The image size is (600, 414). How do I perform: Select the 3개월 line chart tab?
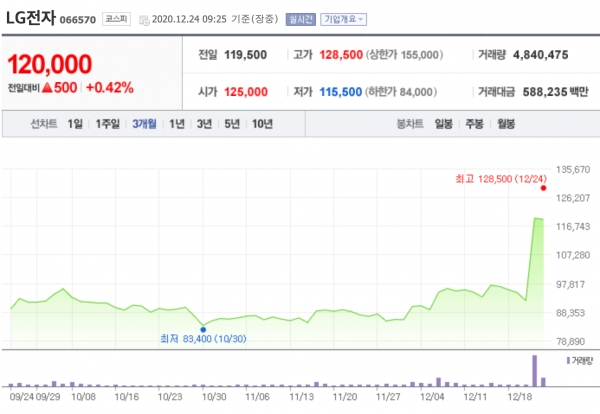click(x=144, y=124)
